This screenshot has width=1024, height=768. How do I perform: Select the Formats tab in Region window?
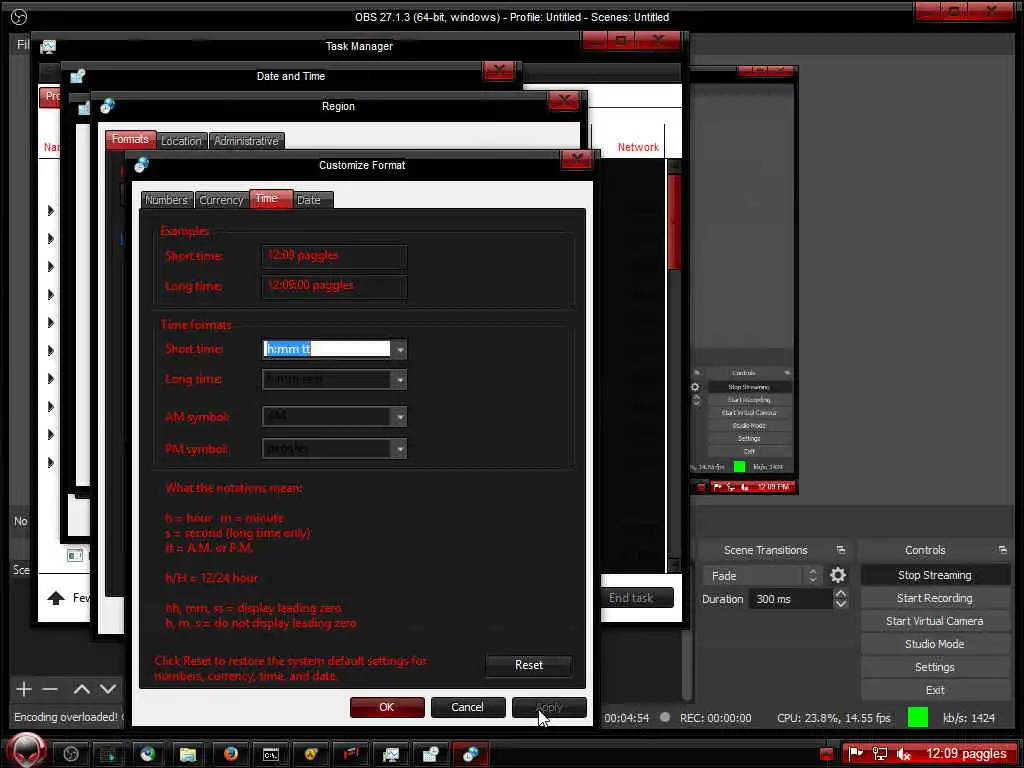pyautogui.click(x=130, y=139)
